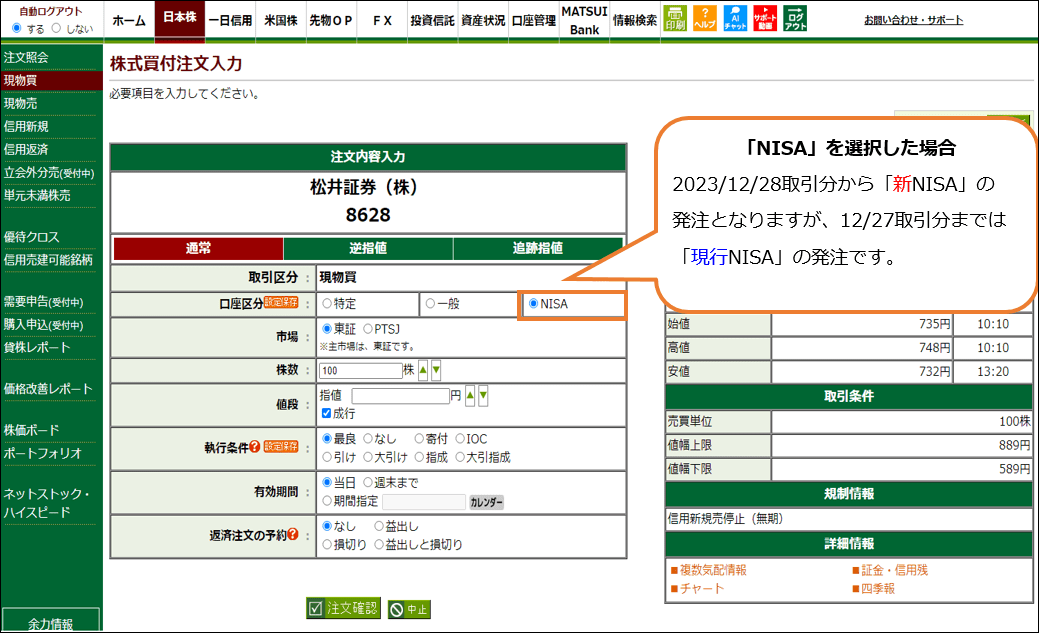Click help icon next to 執行条件
This screenshot has width=1039, height=633.
pyautogui.click(x=254, y=447)
